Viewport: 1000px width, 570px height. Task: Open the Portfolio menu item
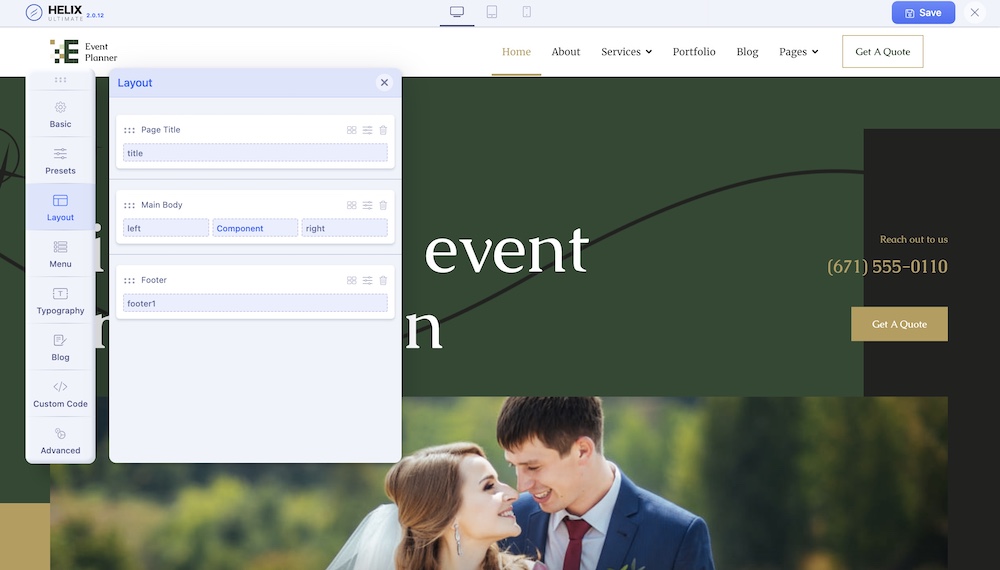click(x=694, y=52)
